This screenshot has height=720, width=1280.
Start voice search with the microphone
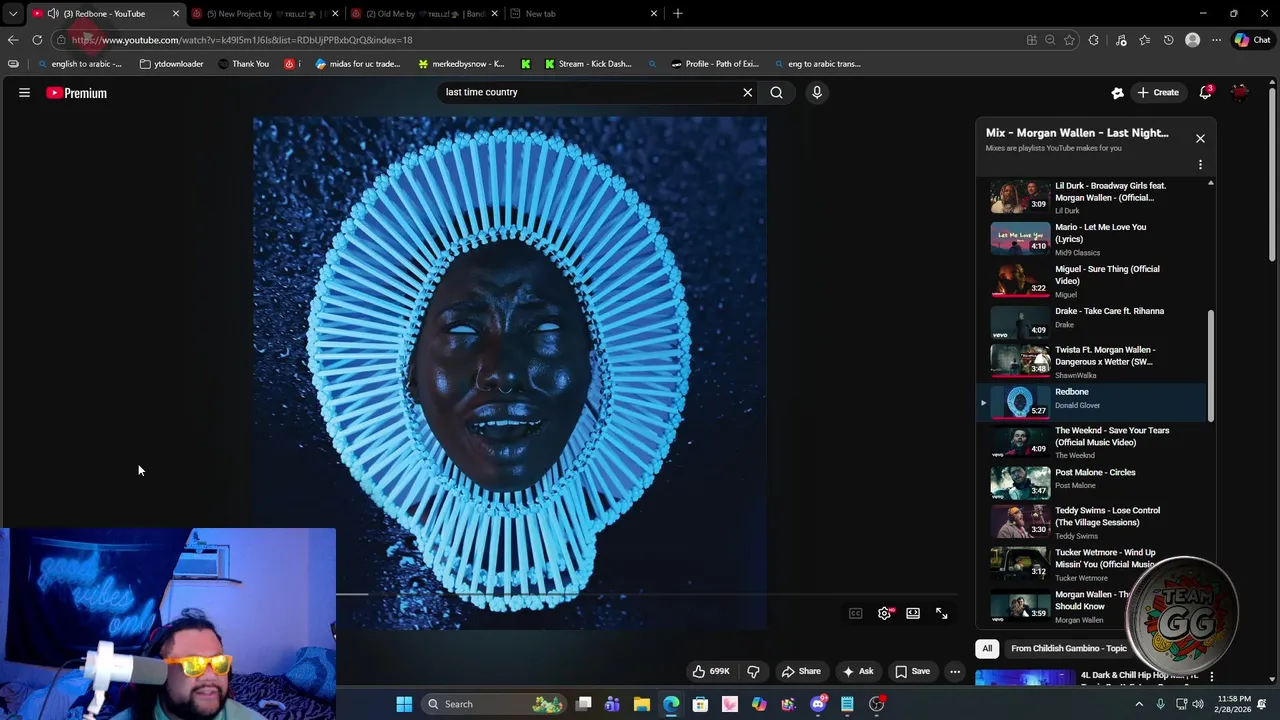pyautogui.click(x=817, y=92)
